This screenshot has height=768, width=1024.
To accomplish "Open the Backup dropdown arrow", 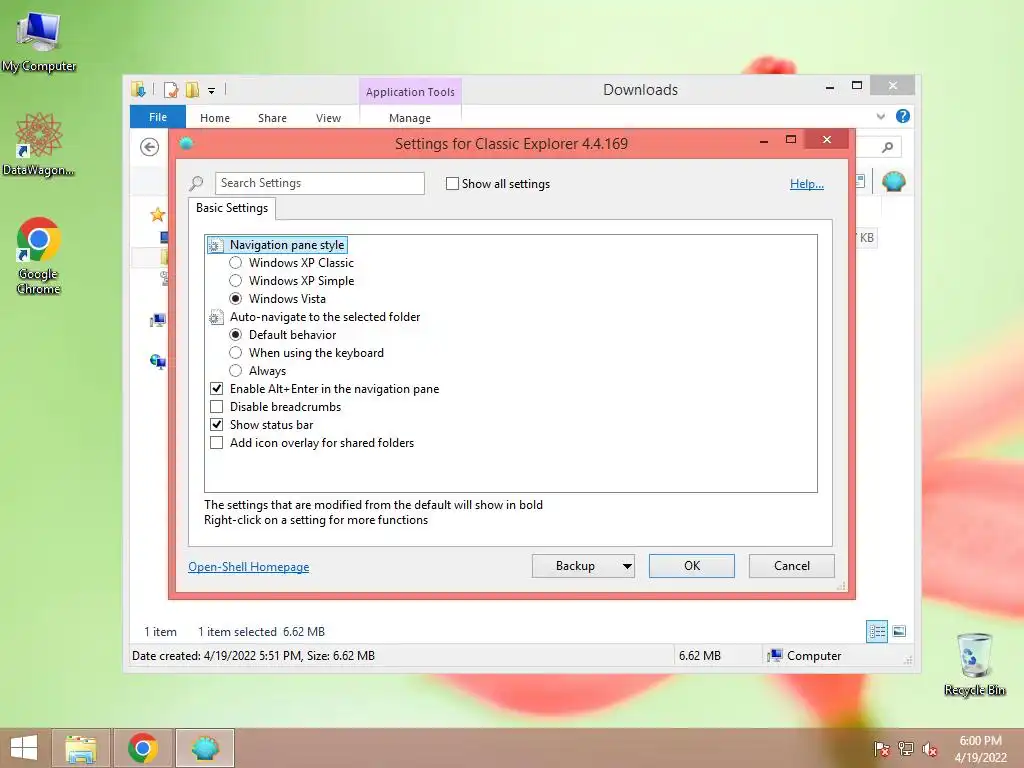I will coord(626,566).
